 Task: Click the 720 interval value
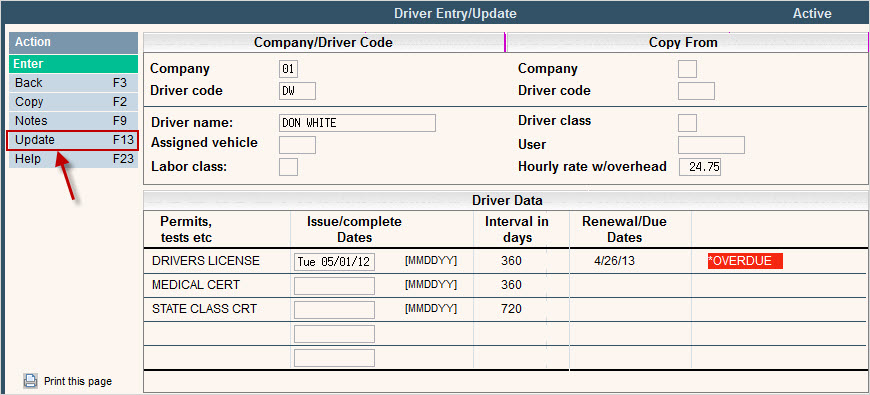511,308
